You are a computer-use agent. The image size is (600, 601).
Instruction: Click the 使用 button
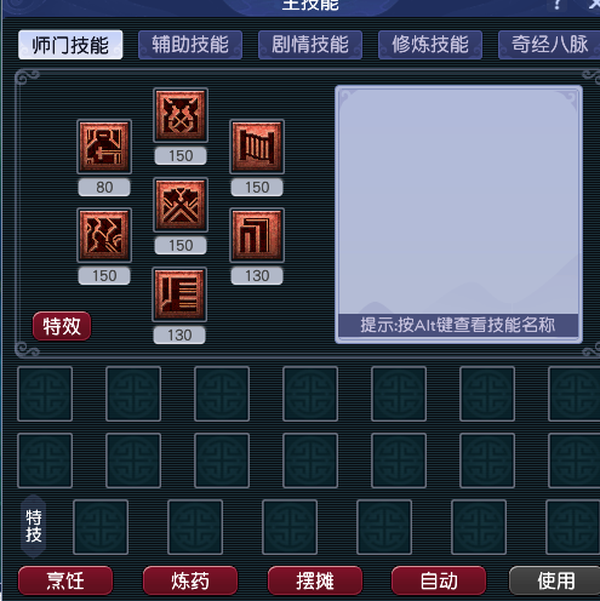[x=555, y=581]
